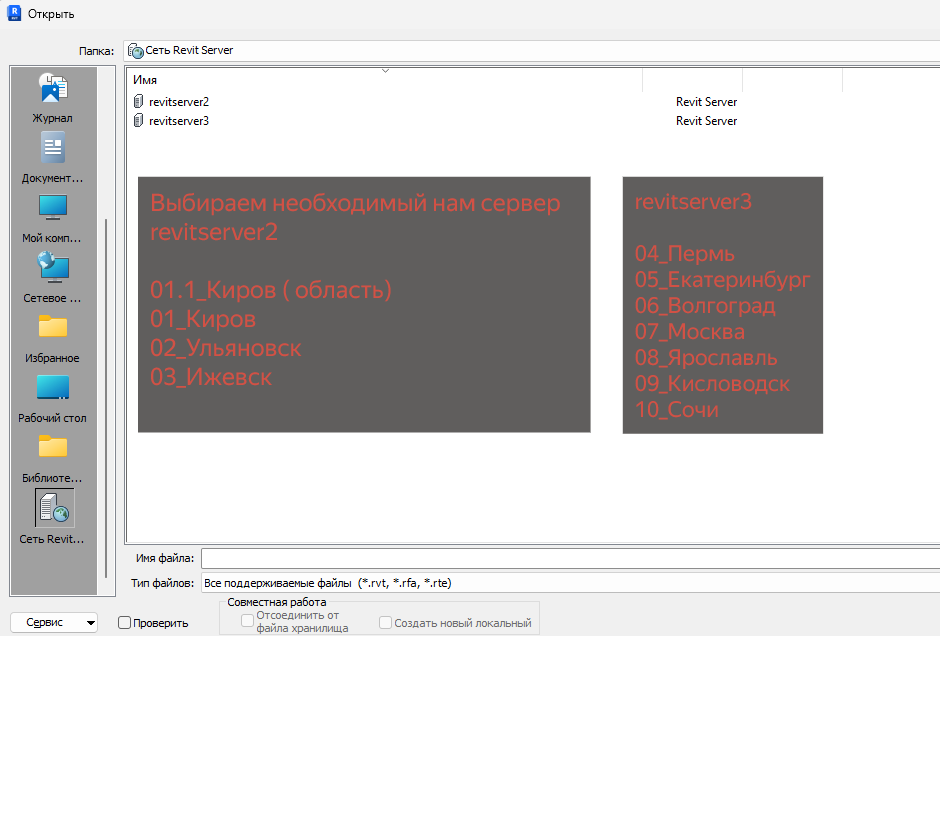
Task: Click the Revit app icon in the title bar
Action: pos(14,13)
